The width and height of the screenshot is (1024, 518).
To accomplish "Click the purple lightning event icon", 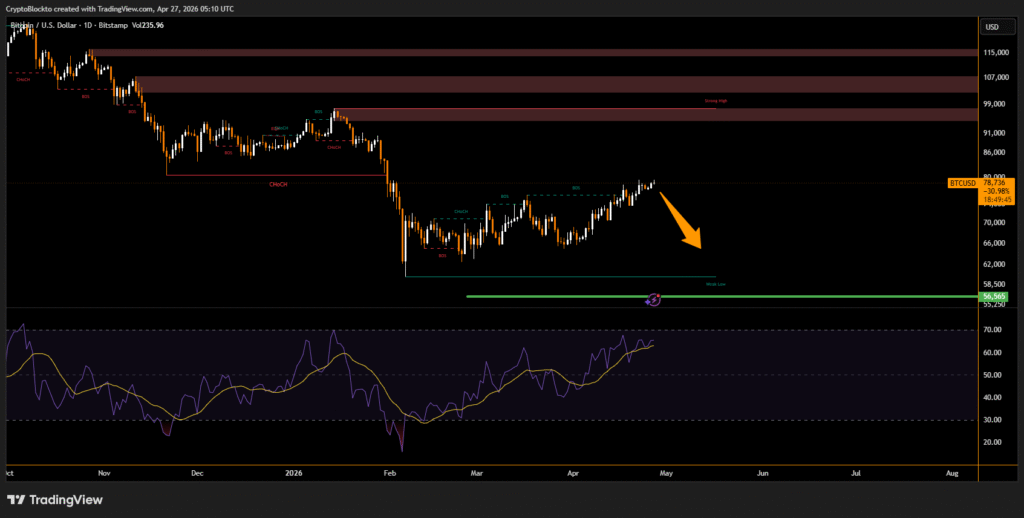I will (654, 298).
